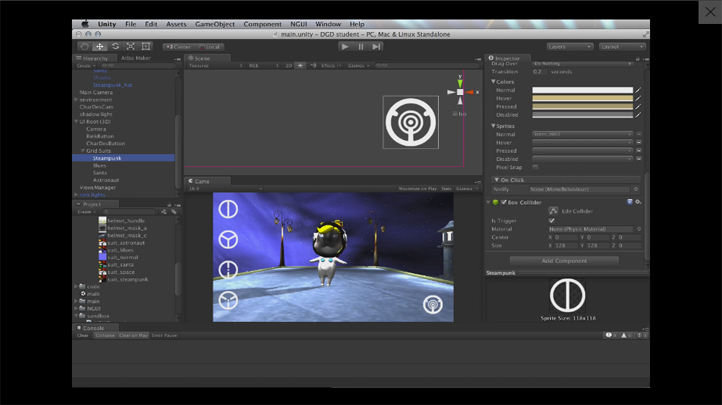Advance one frame with the step button
The image size is (722, 405).
point(376,46)
